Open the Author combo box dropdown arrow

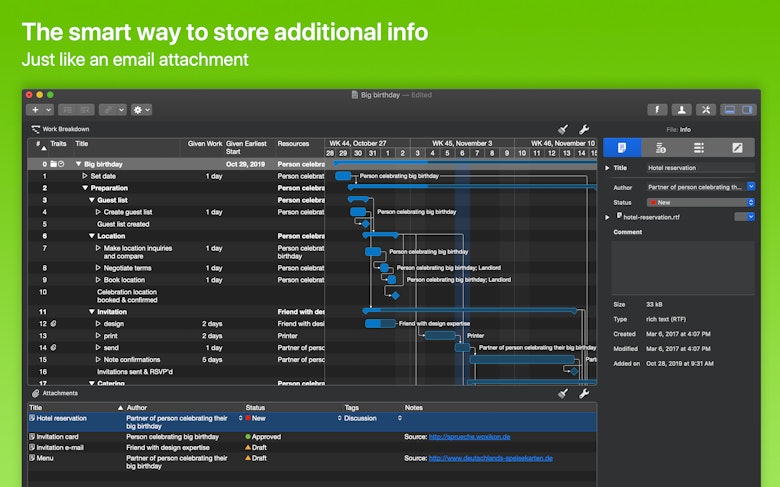click(751, 187)
